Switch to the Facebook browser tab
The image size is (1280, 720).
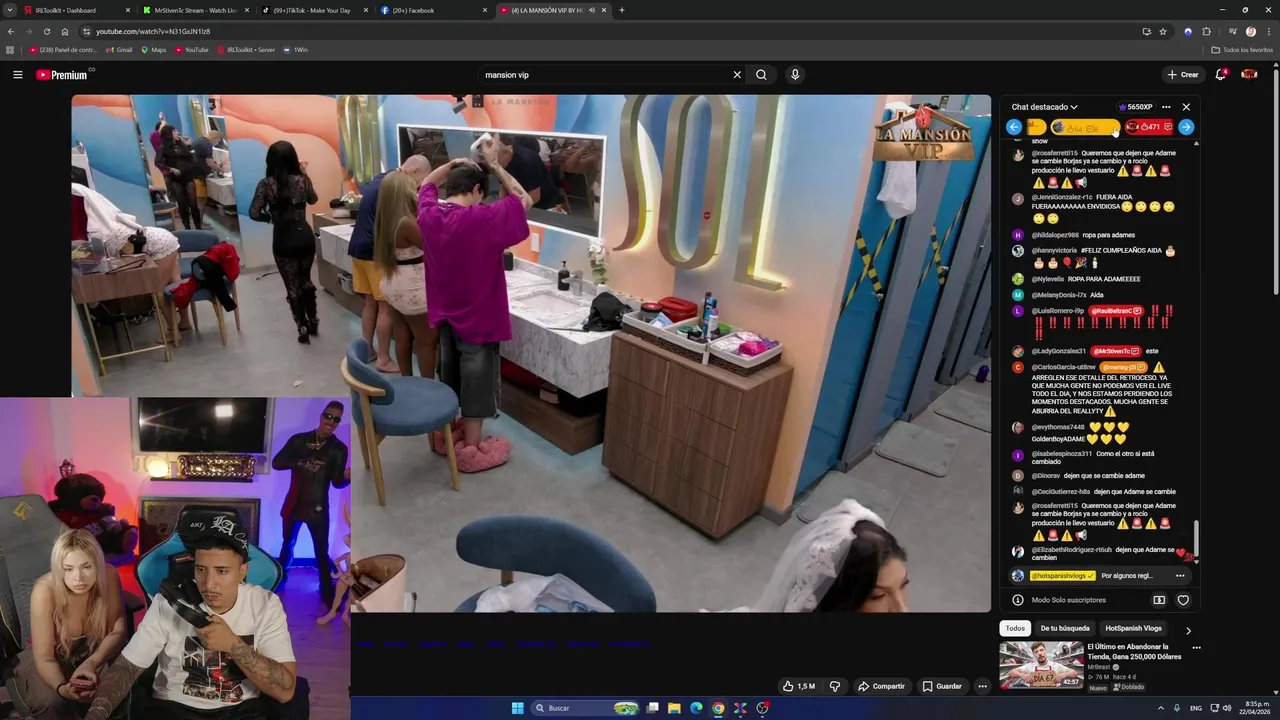coord(432,10)
